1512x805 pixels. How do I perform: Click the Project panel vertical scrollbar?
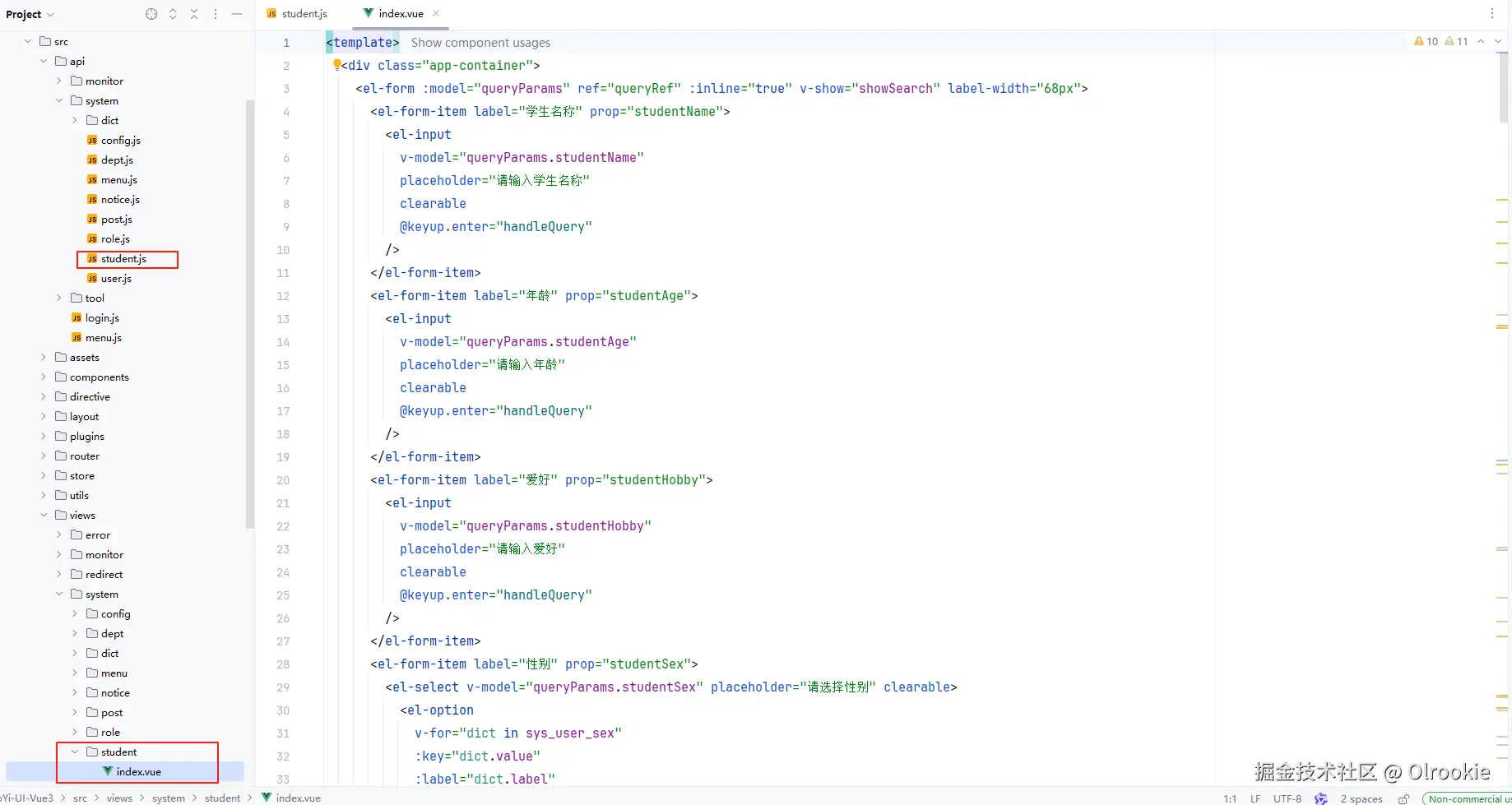(250, 313)
